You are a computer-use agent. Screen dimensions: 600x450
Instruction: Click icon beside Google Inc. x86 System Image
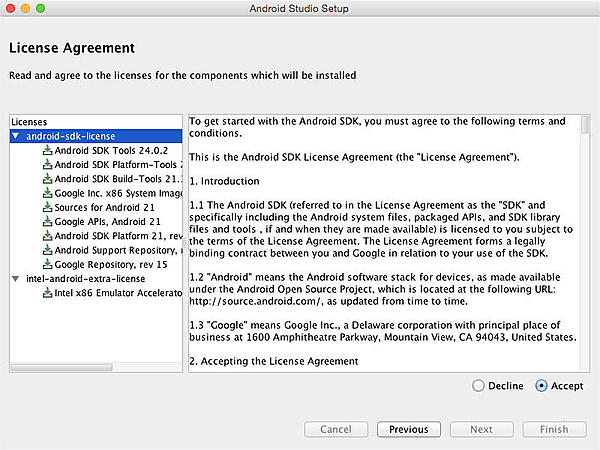coord(47,193)
